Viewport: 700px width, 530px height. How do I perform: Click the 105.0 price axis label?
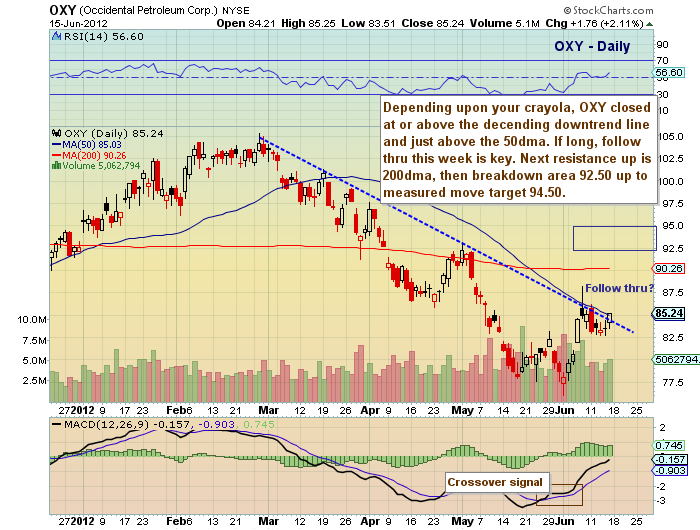[x=671, y=137]
